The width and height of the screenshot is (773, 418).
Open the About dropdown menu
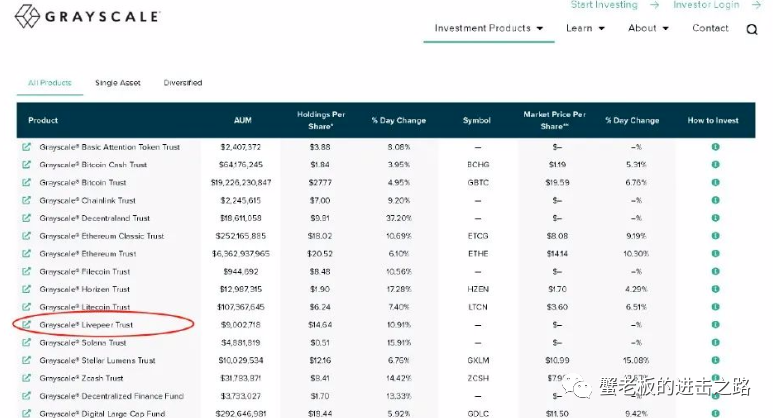pyautogui.click(x=648, y=28)
